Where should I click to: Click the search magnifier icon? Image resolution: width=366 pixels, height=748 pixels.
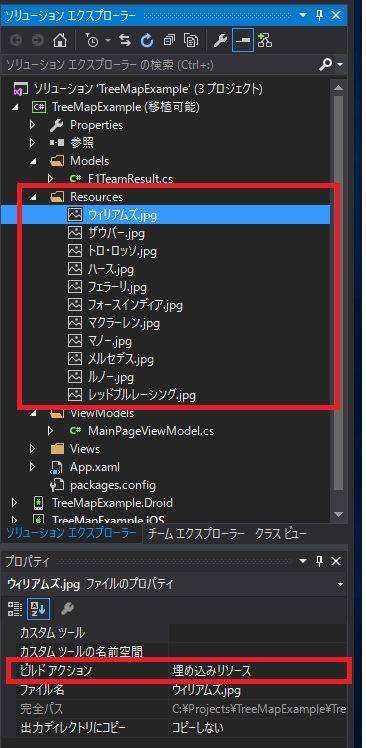(325, 64)
